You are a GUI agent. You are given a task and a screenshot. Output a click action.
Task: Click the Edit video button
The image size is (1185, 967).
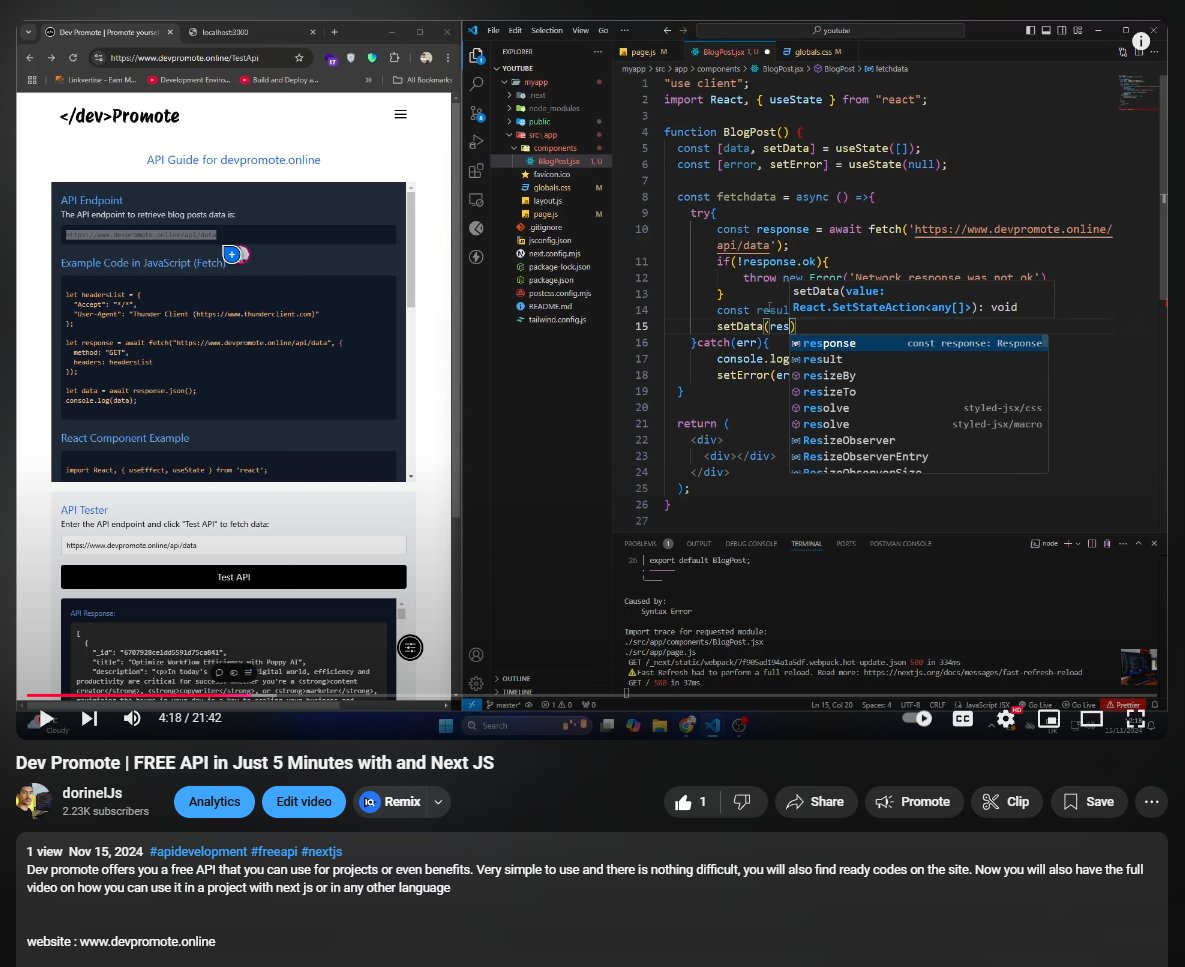pos(304,802)
